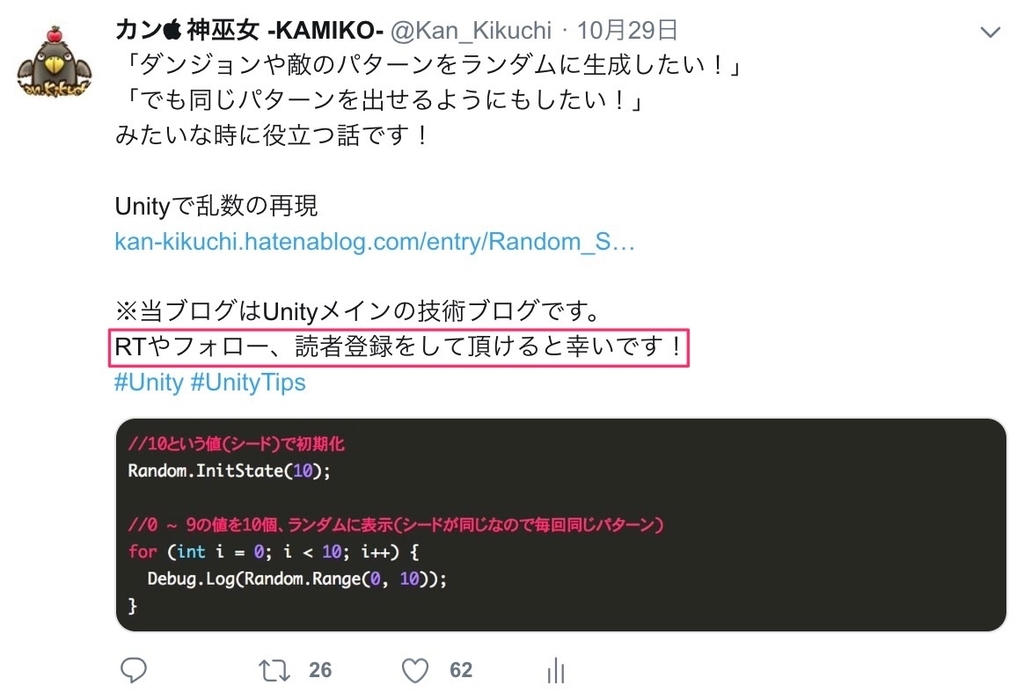Screen dimensions: 1024x700
Task: Click the ※当ブログはUnityメイン notice line
Action: click(358, 311)
